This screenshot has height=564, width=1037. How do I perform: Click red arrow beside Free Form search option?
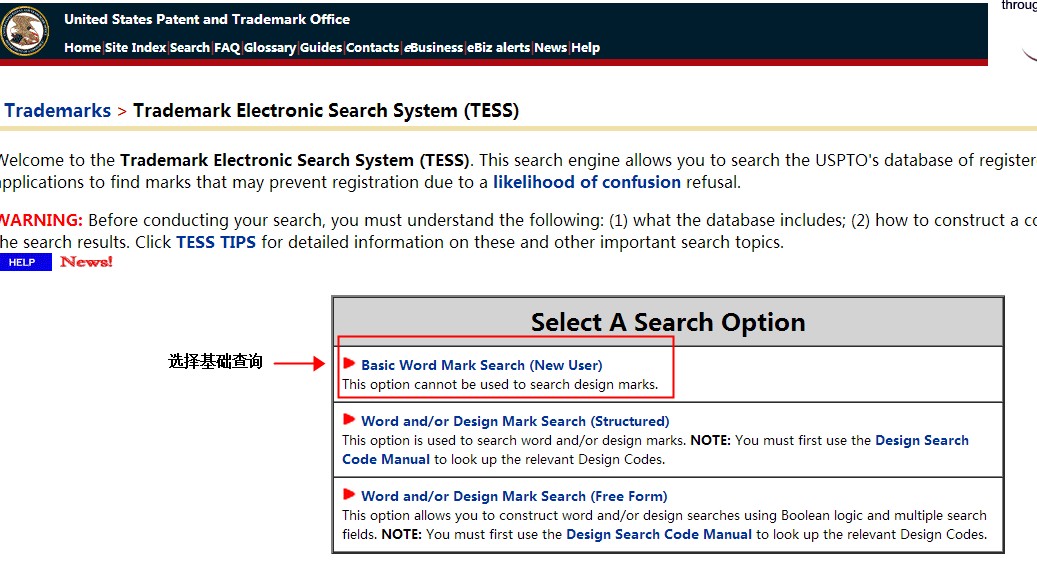[x=349, y=495]
